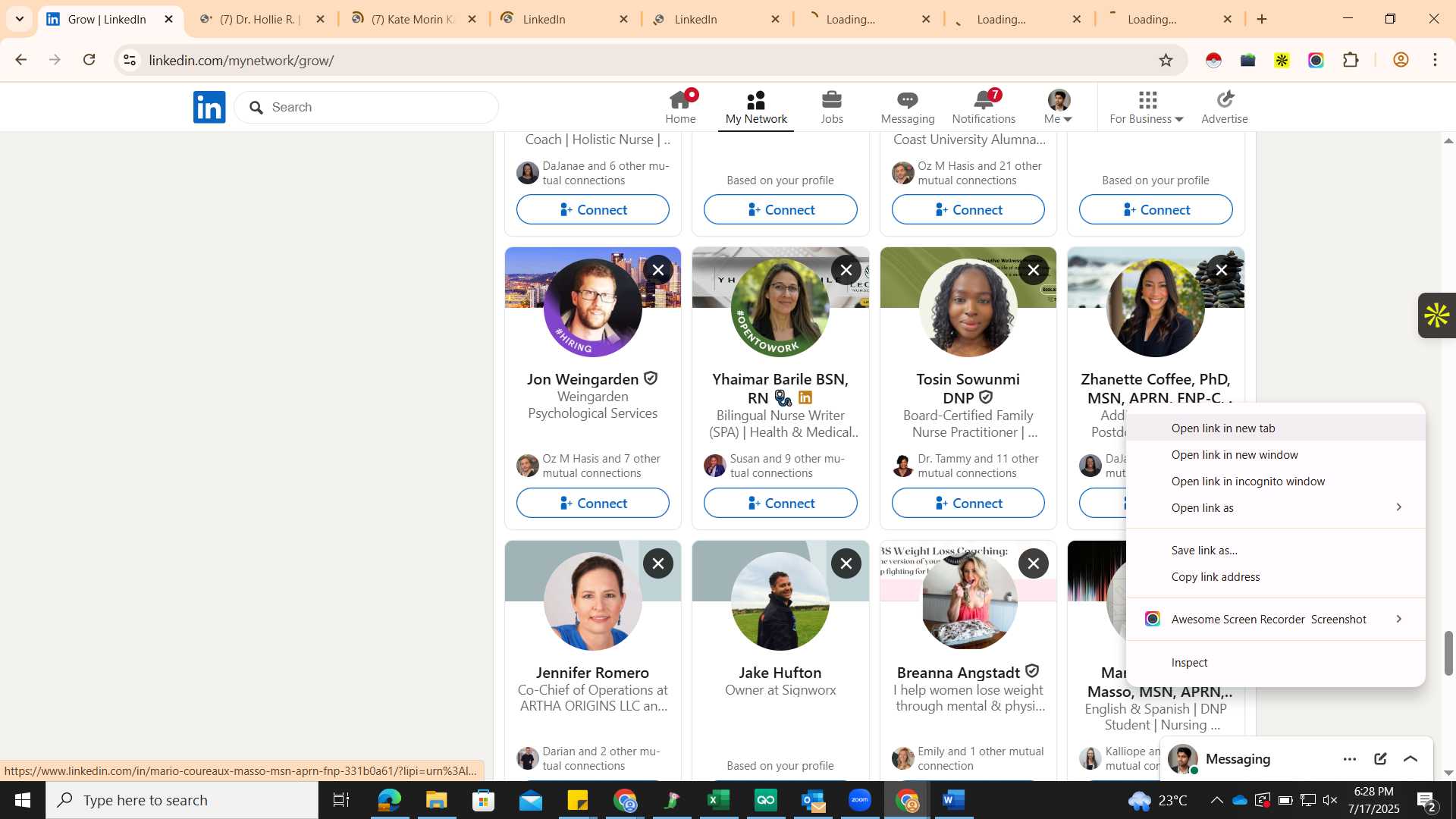Open Jake Hufton's profile name link
The height and width of the screenshot is (819, 1456).
pyautogui.click(x=780, y=673)
